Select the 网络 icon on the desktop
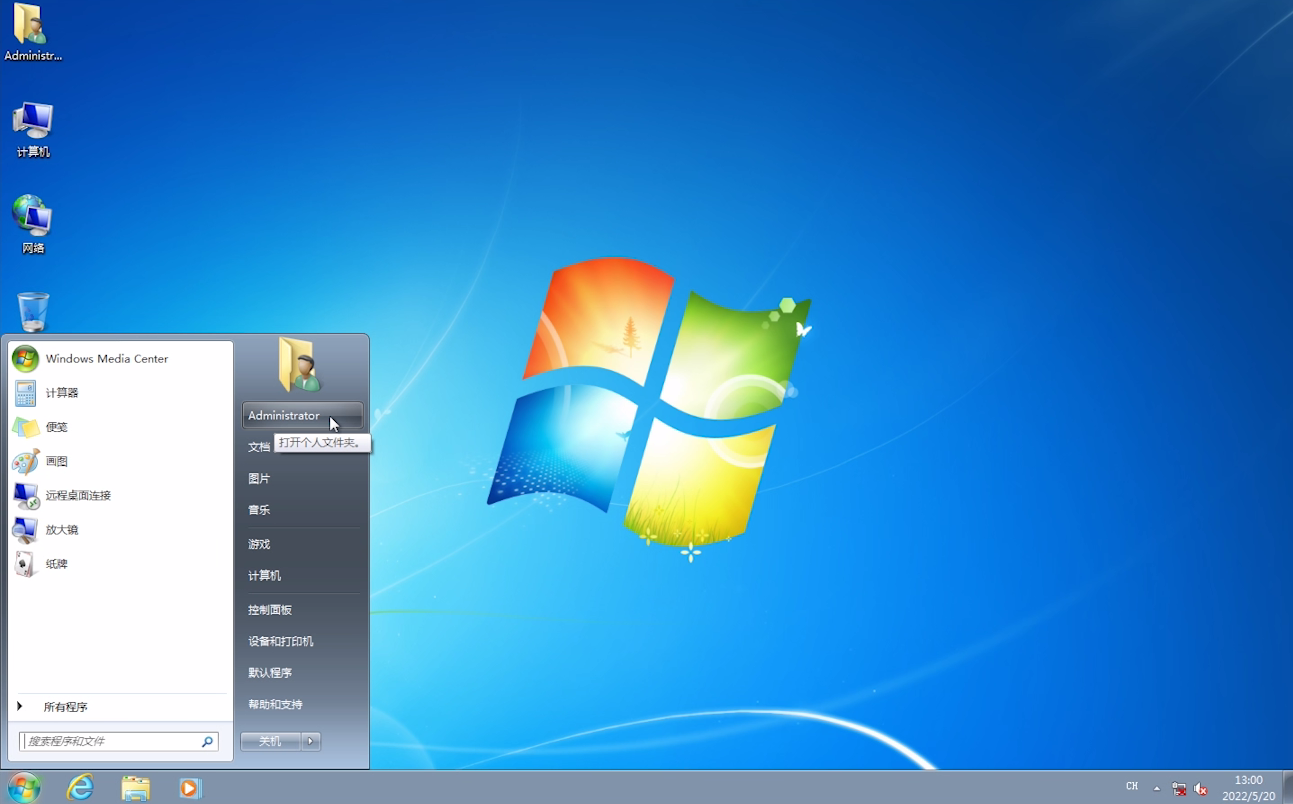Image resolution: width=1293 pixels, height=804 pixels. 33,225
